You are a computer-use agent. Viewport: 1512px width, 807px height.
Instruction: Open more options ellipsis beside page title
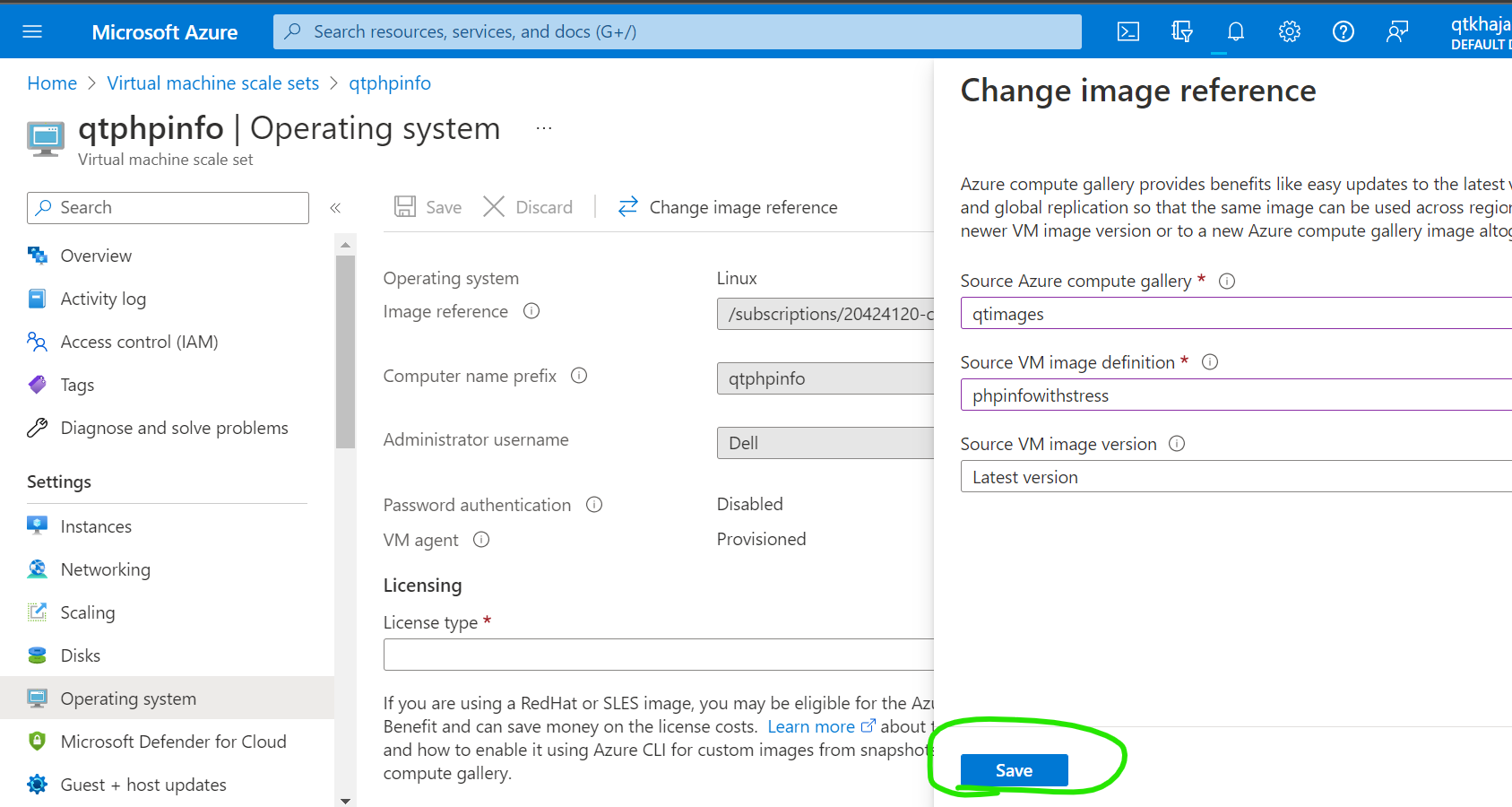tap(544, 128)
